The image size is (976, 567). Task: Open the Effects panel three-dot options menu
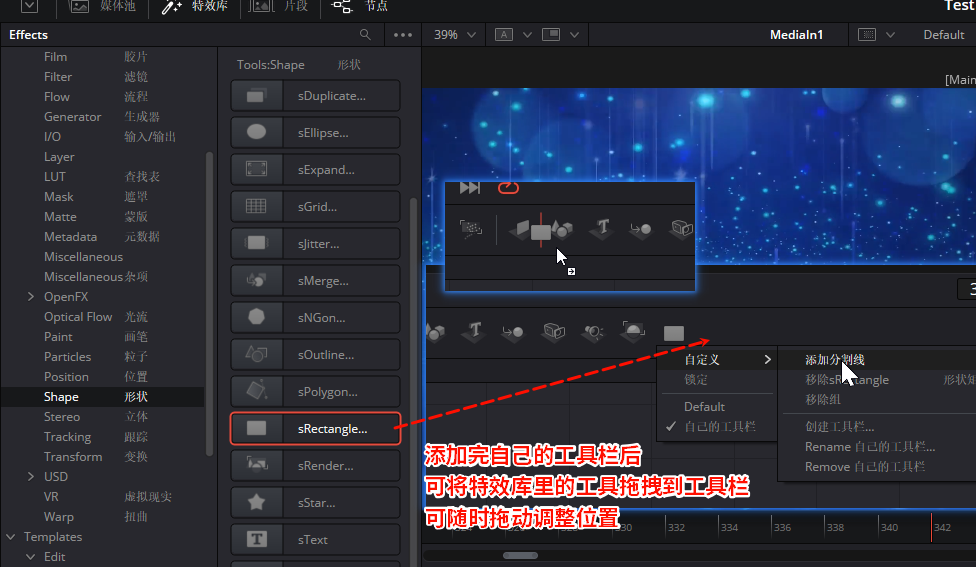(403, 35)
